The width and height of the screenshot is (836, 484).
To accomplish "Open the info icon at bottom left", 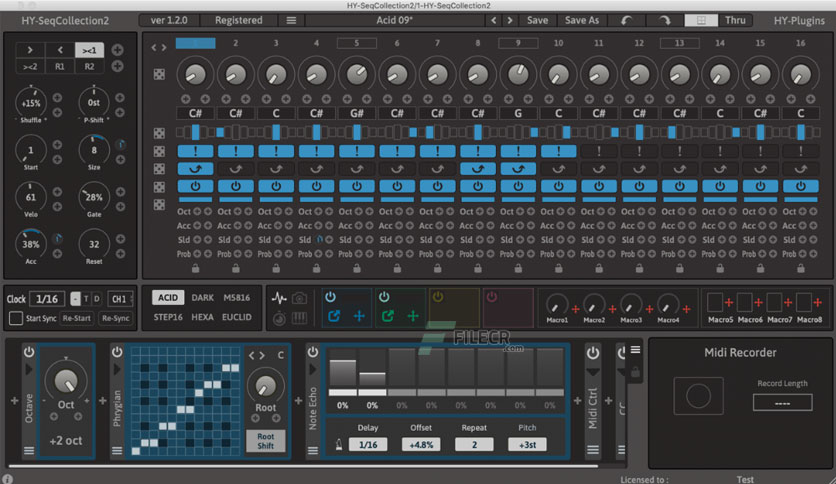I will coord(7,479).
